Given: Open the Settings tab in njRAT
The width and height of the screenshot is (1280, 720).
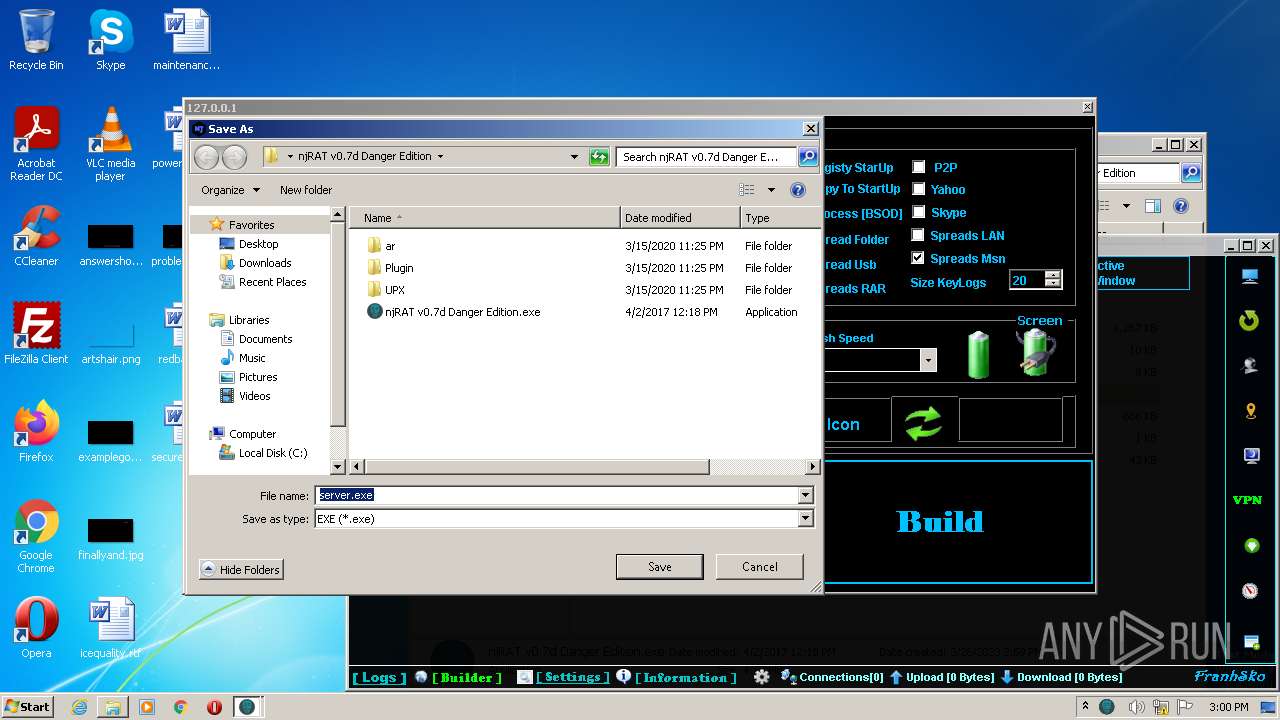Looking at the screenshot, I should [572, 677].
